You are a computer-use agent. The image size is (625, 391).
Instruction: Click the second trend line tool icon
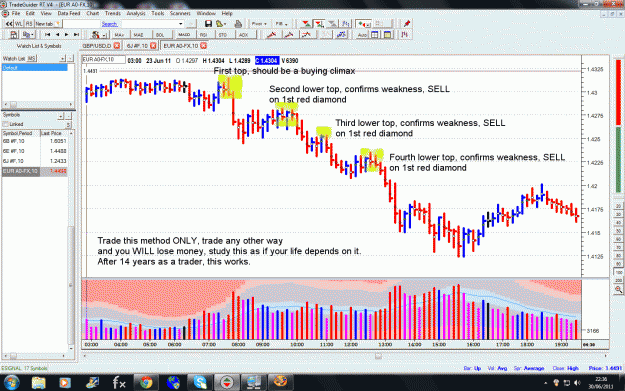point(289,35)
